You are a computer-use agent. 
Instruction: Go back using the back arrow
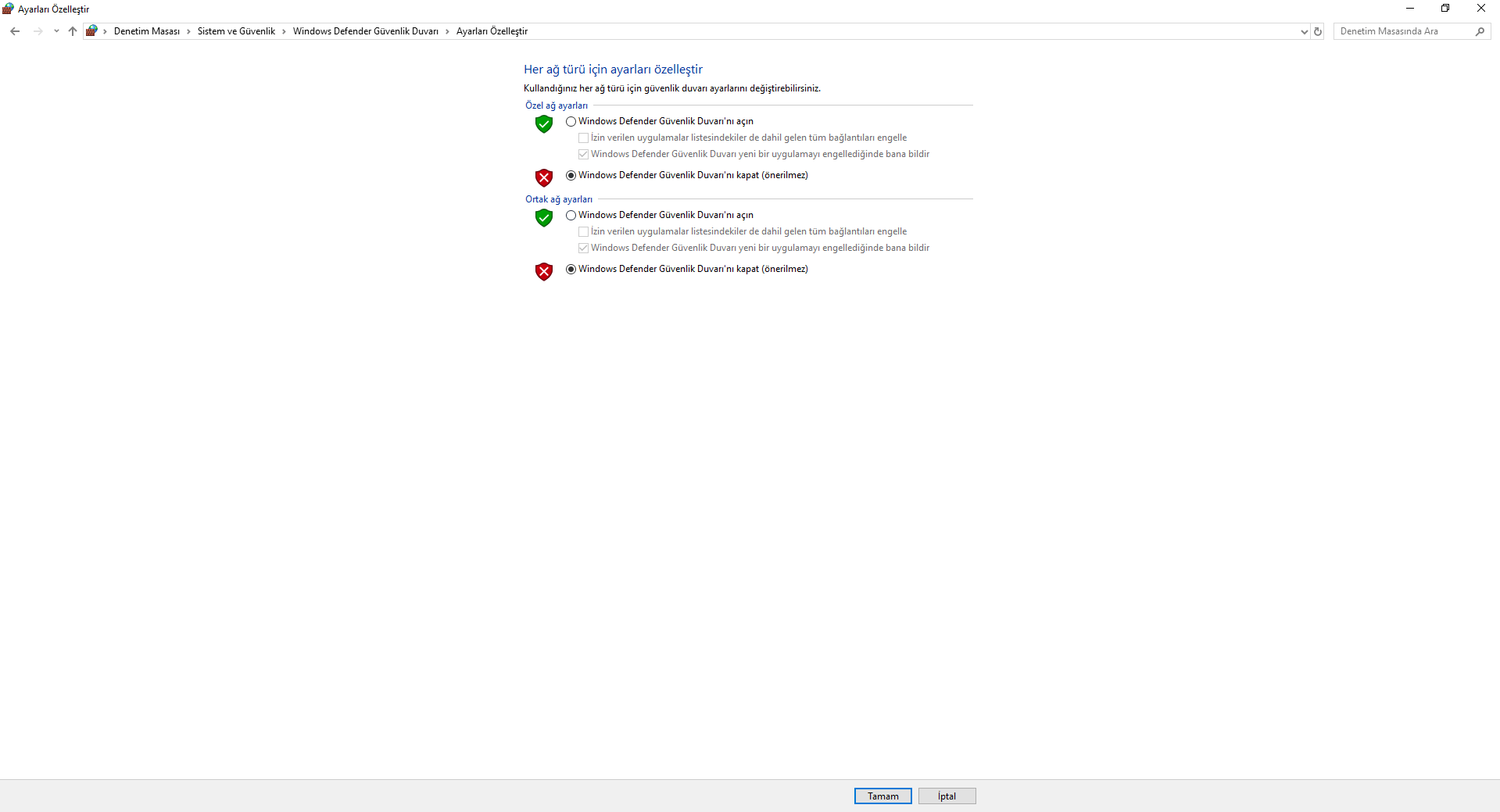(15, 31)
